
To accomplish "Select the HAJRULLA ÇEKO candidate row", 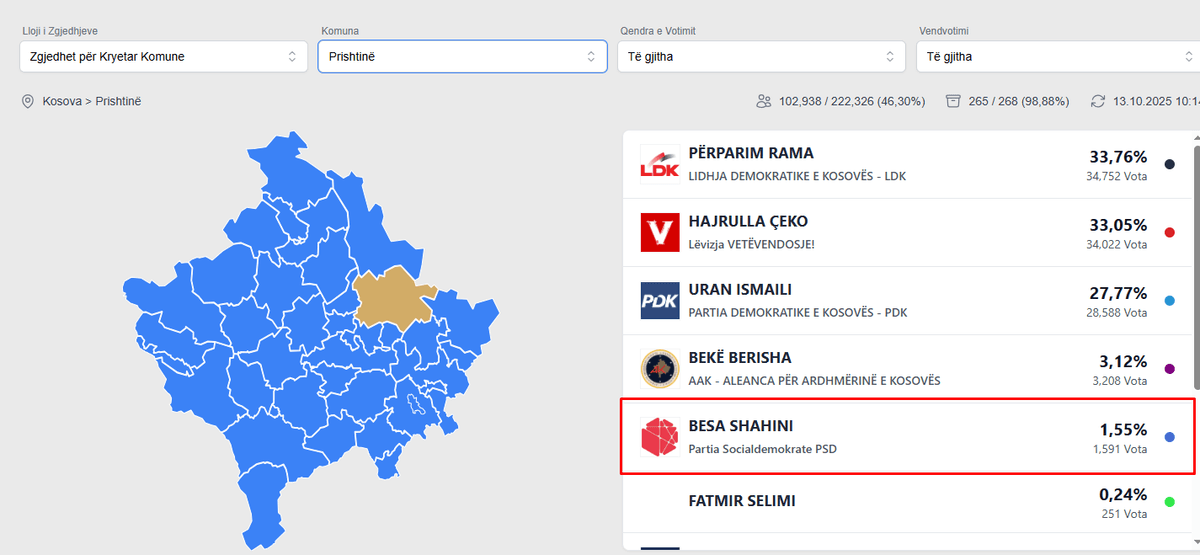I will click(900, 232).
